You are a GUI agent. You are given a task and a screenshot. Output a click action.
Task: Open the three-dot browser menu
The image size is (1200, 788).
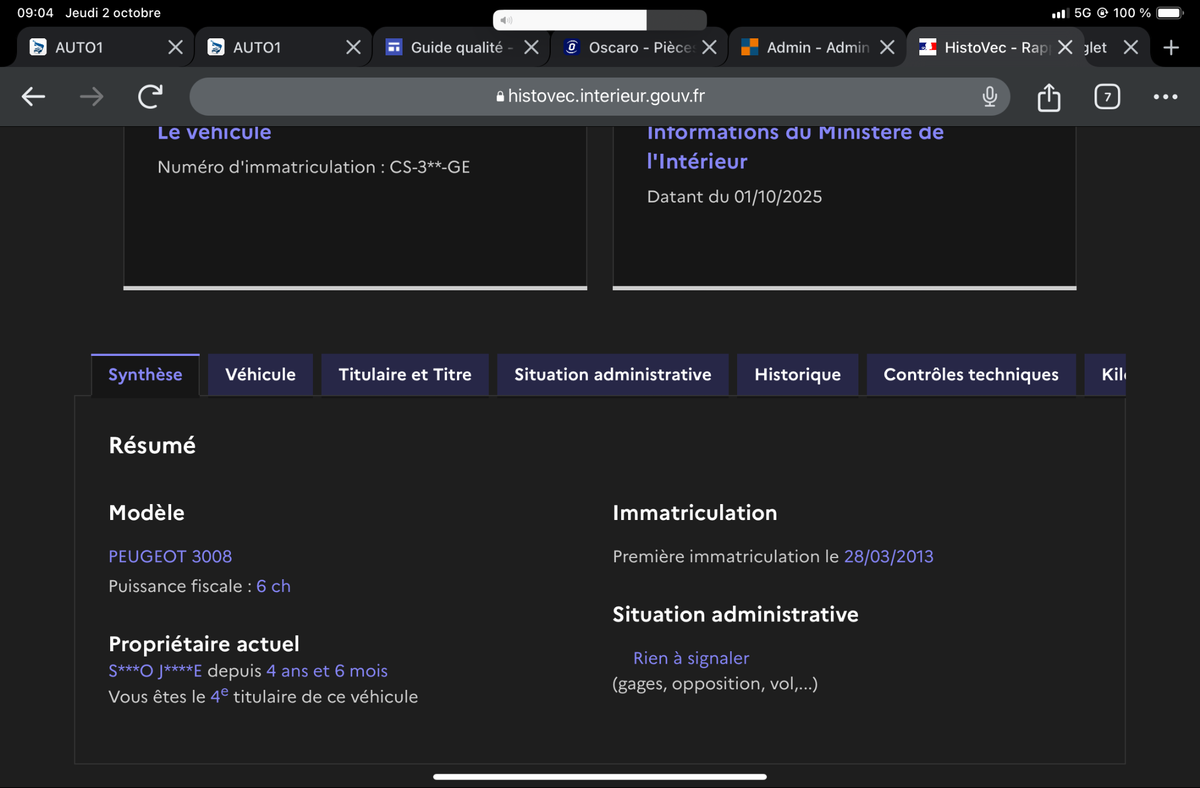point(1164,97)
